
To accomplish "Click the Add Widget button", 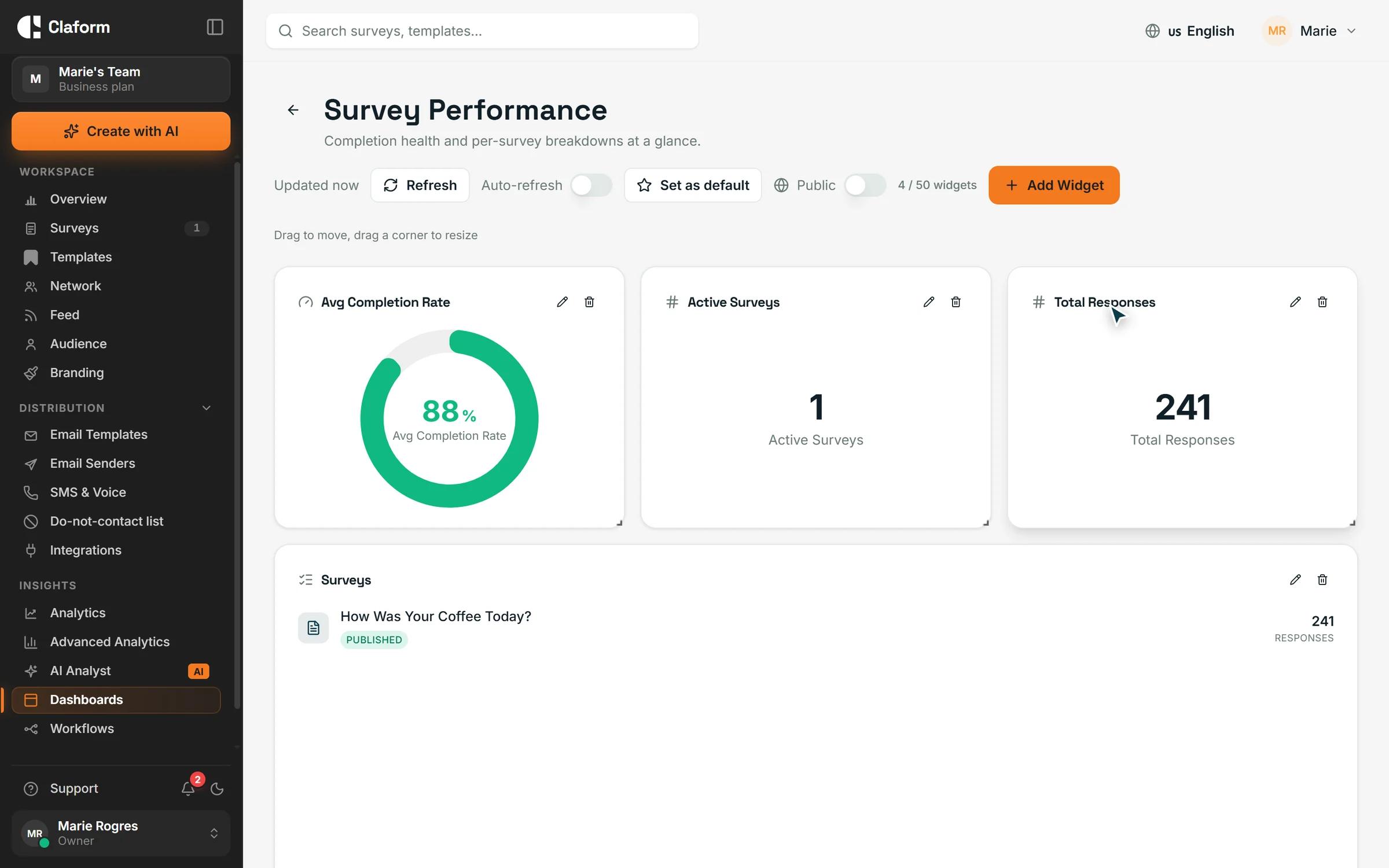I will (x=1054, y=185).
